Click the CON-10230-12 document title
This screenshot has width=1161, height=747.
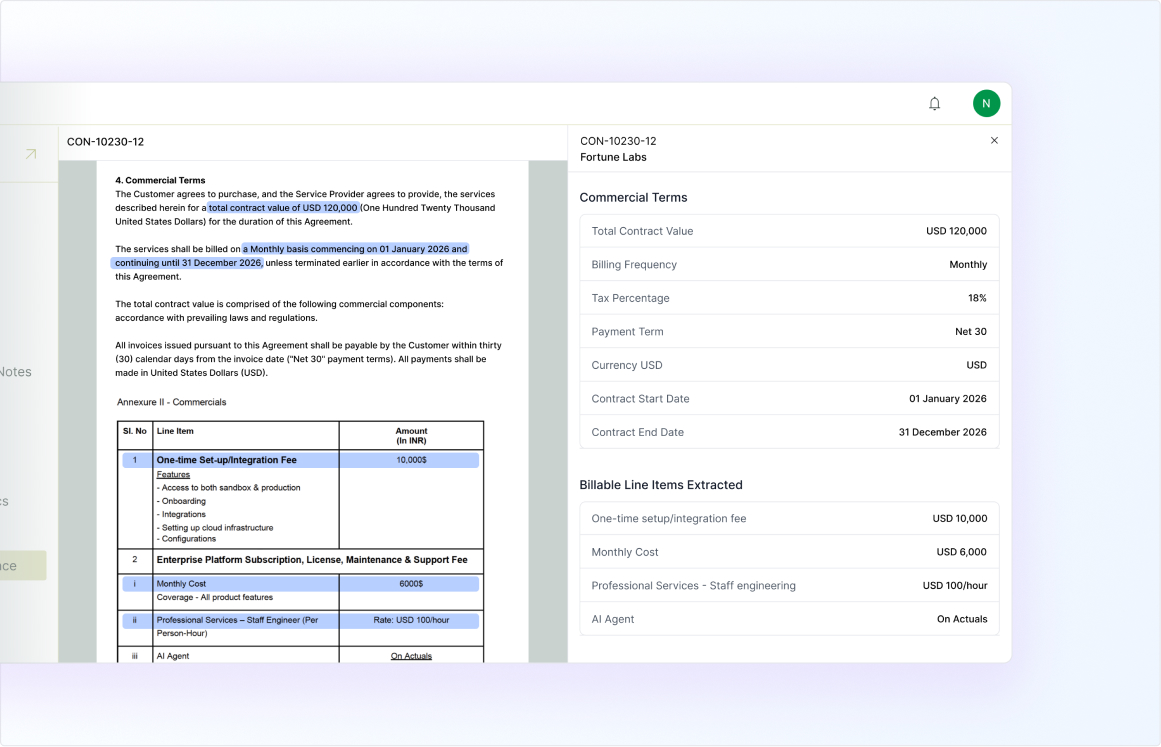105,142
